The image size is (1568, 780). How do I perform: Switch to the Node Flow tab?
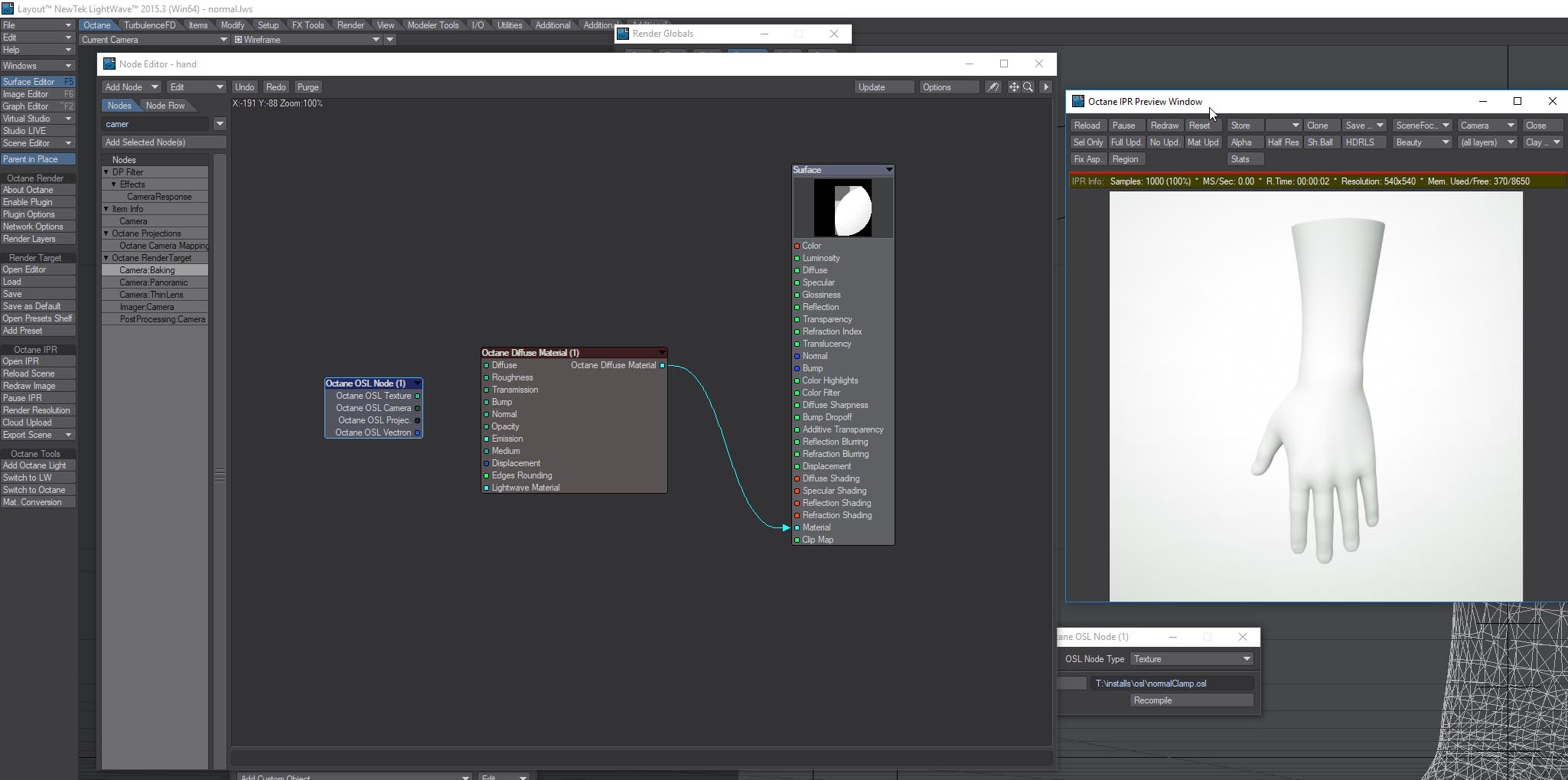(165, 106)
